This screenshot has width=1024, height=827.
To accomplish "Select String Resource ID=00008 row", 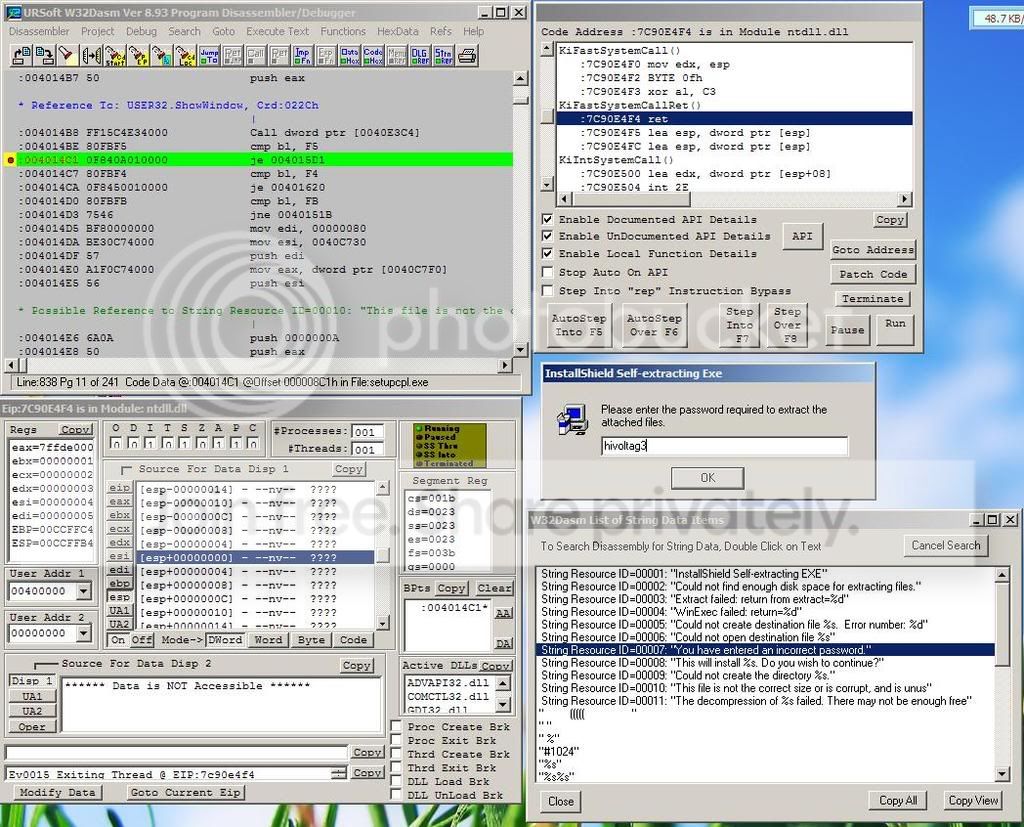I will pos(765,662).
